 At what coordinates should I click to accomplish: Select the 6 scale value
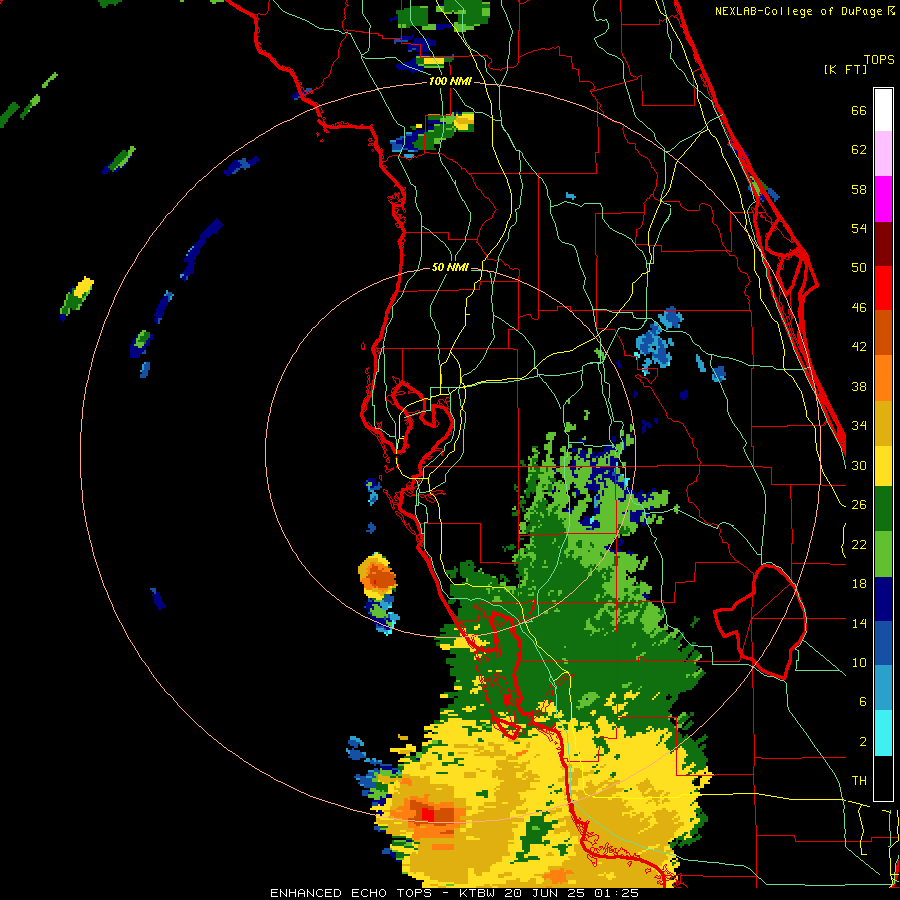pyautogui.click(x=862, y=701)
